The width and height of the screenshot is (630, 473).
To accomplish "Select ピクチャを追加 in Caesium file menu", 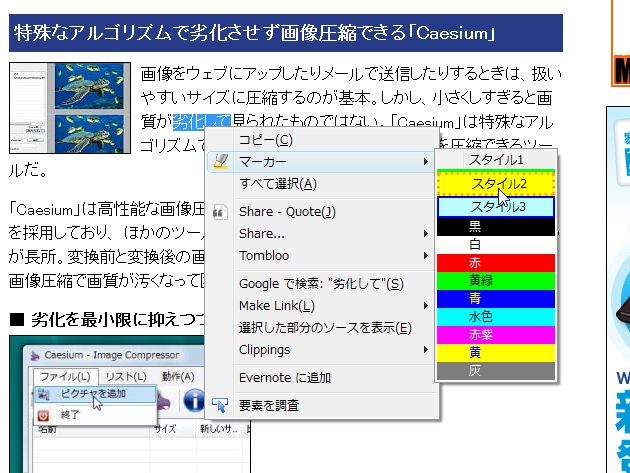I will pos(95,394).
